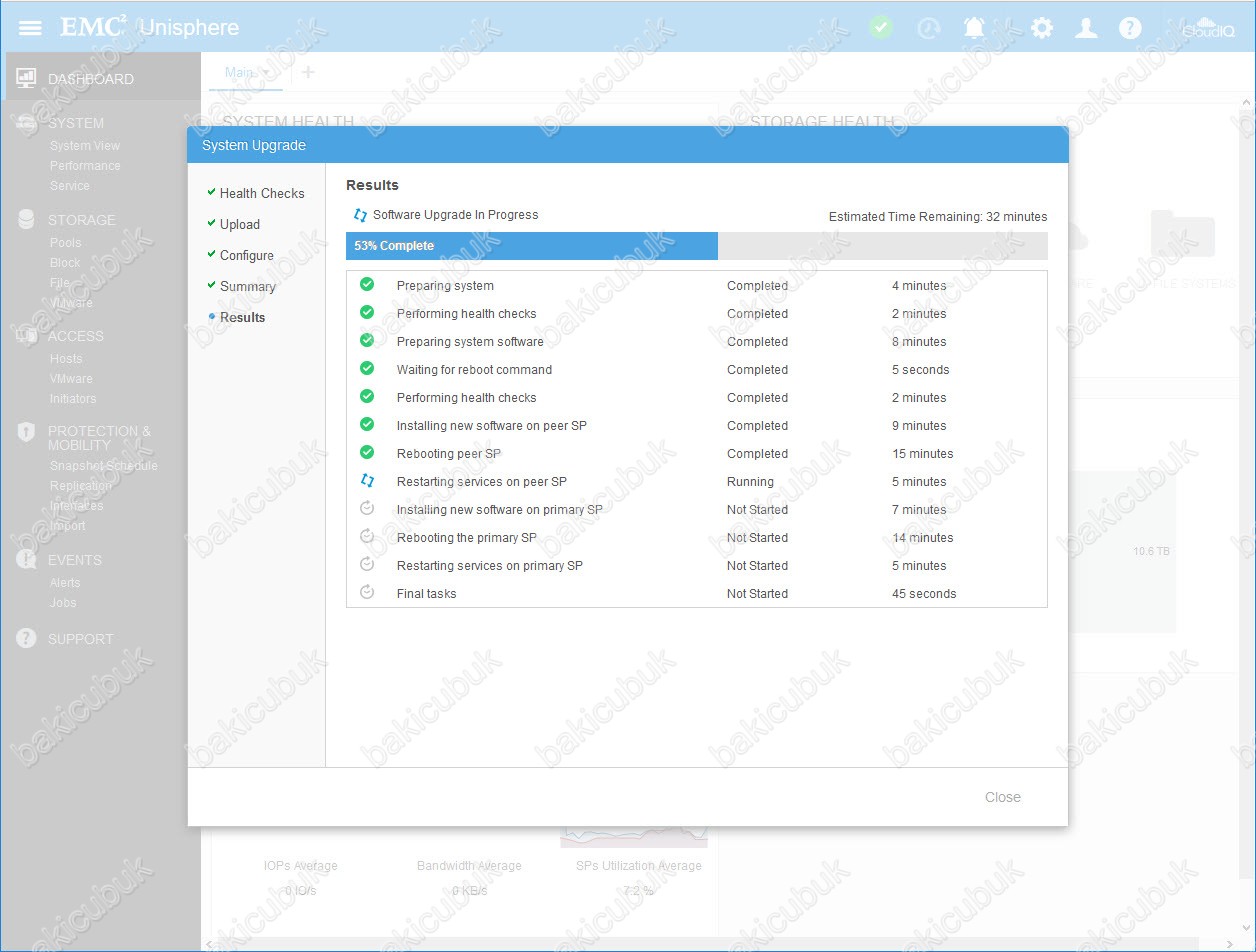The image size is (1256, 952).
Task: Open Pools under Storage
Action: click(66, 243)
